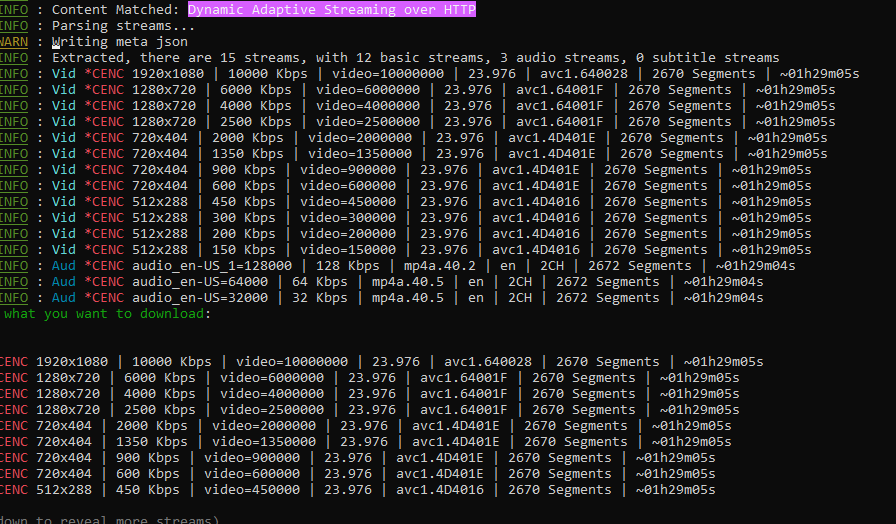Click 'video=2000000' in the INFO Vid log row
The height and width of the screenshot is (524, 896).
(360, 138)
